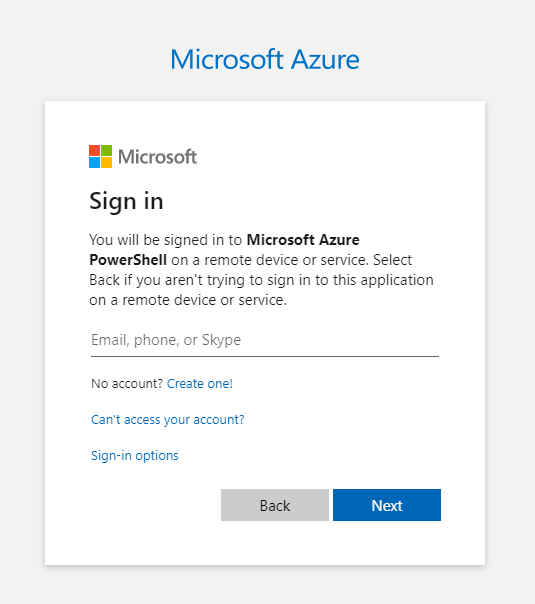Click the gray Microsoft wordmark text
The height and width of the screenshot is (604, 535).
pos(158,157)
